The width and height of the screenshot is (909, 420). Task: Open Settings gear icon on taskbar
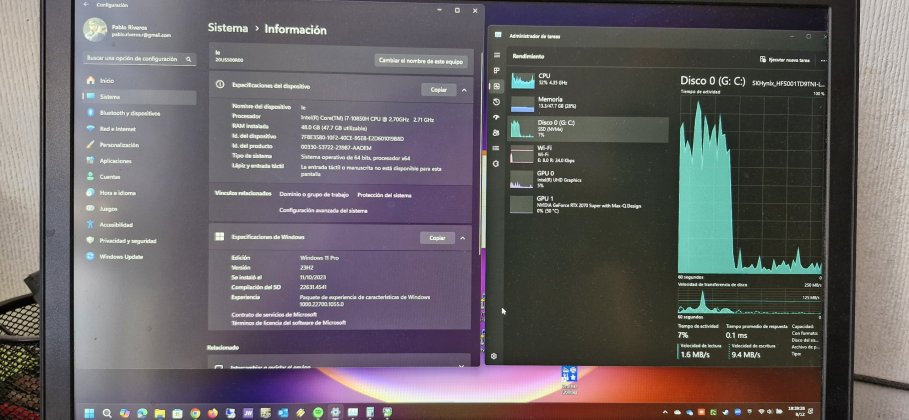pyautogui.click(x=335, y=412)
